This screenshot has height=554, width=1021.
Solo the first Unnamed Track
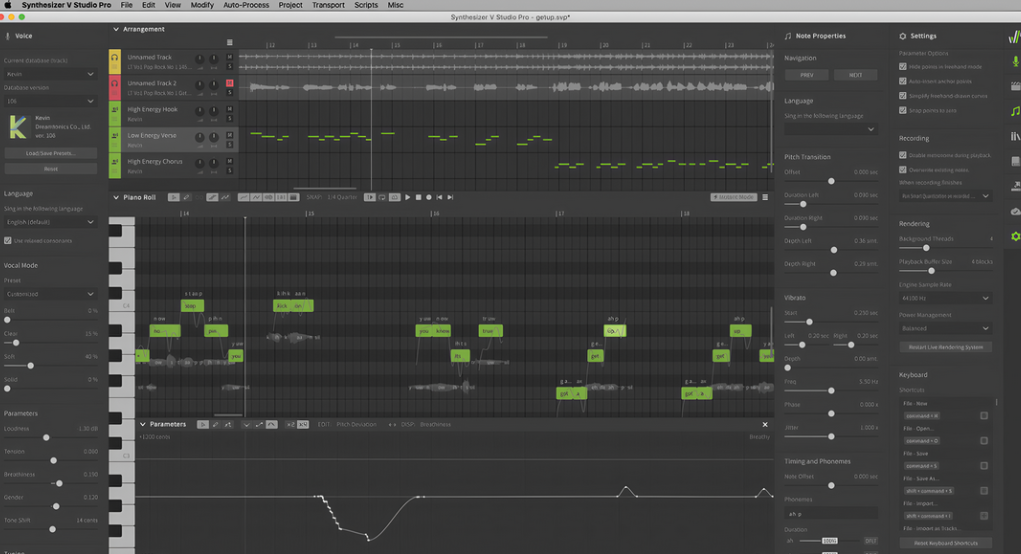pyautogui.click(x=229, y=66)
